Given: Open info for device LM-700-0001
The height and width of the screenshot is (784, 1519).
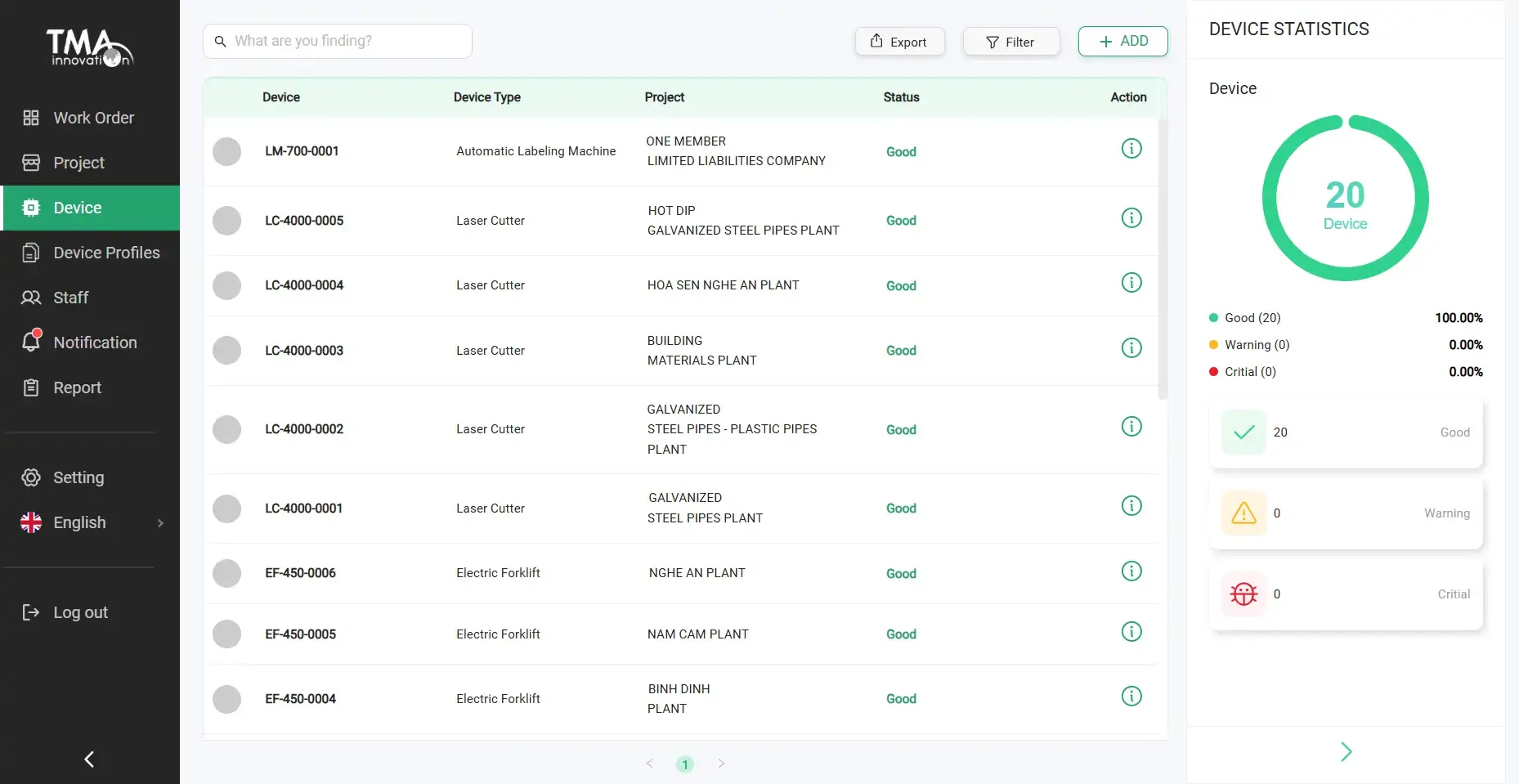Looking at the screenshot, I should [1131, 149].
